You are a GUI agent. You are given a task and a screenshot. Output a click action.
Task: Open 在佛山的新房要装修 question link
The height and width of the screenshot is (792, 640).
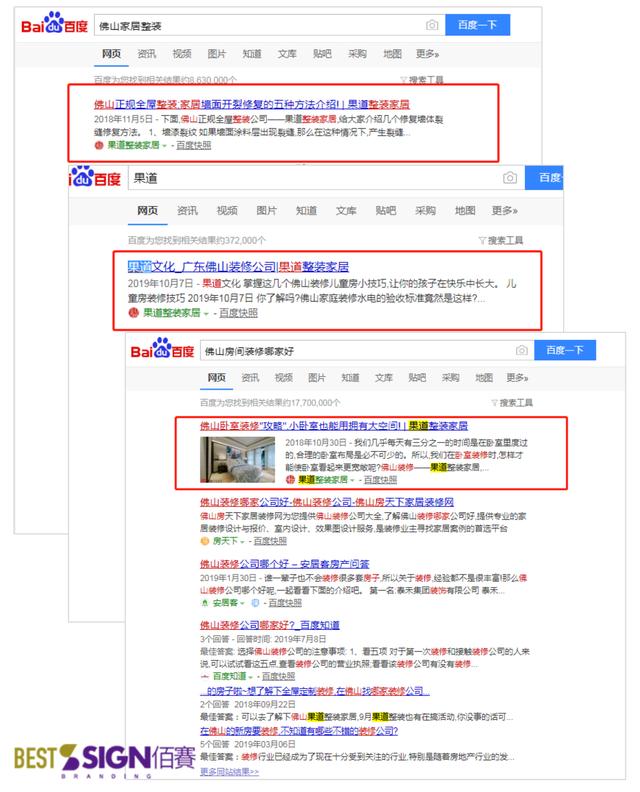299,730
